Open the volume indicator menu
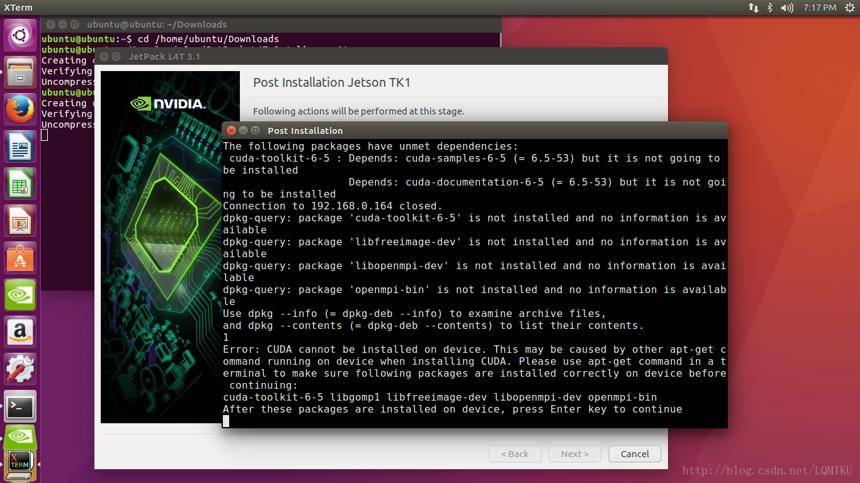 tap(787, 8)
